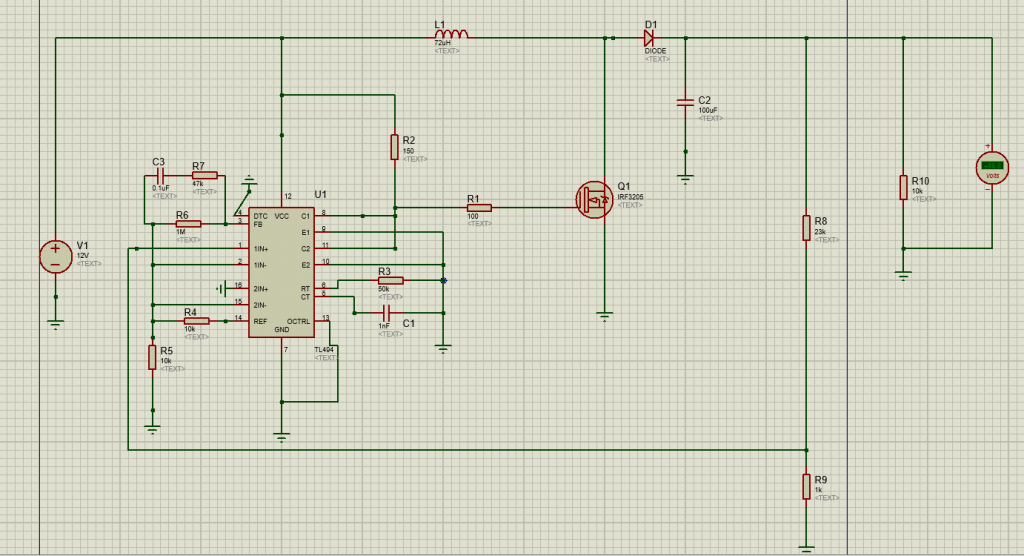1024x556 pixels.
Task: Select resistor R8 symbol
Action: point(807,228)
